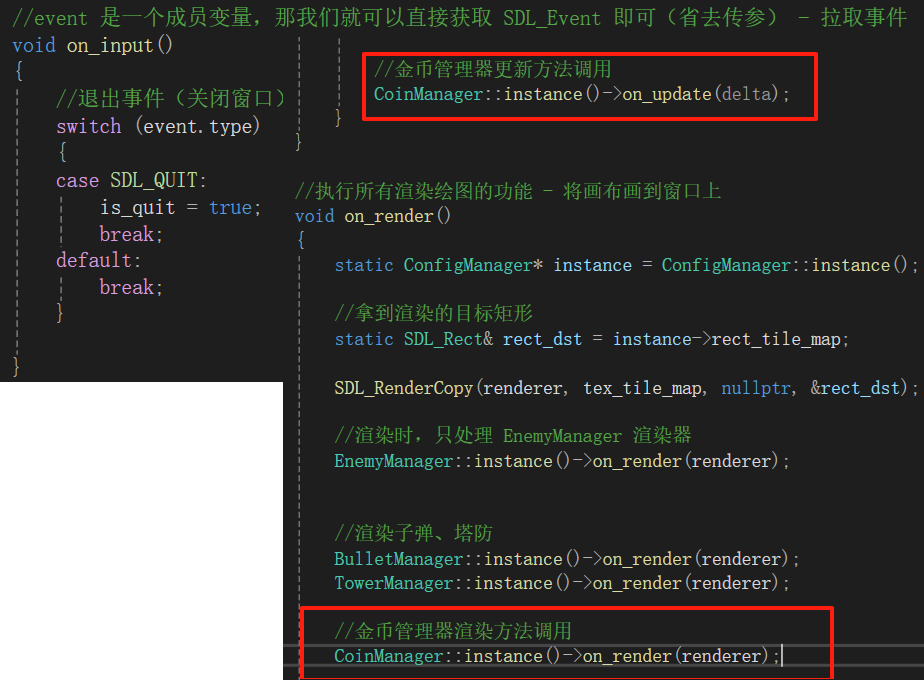924x680 pixels.
Task: Click the nullptr argument in SDL_RenderCopy
Action: click(756, 388)
